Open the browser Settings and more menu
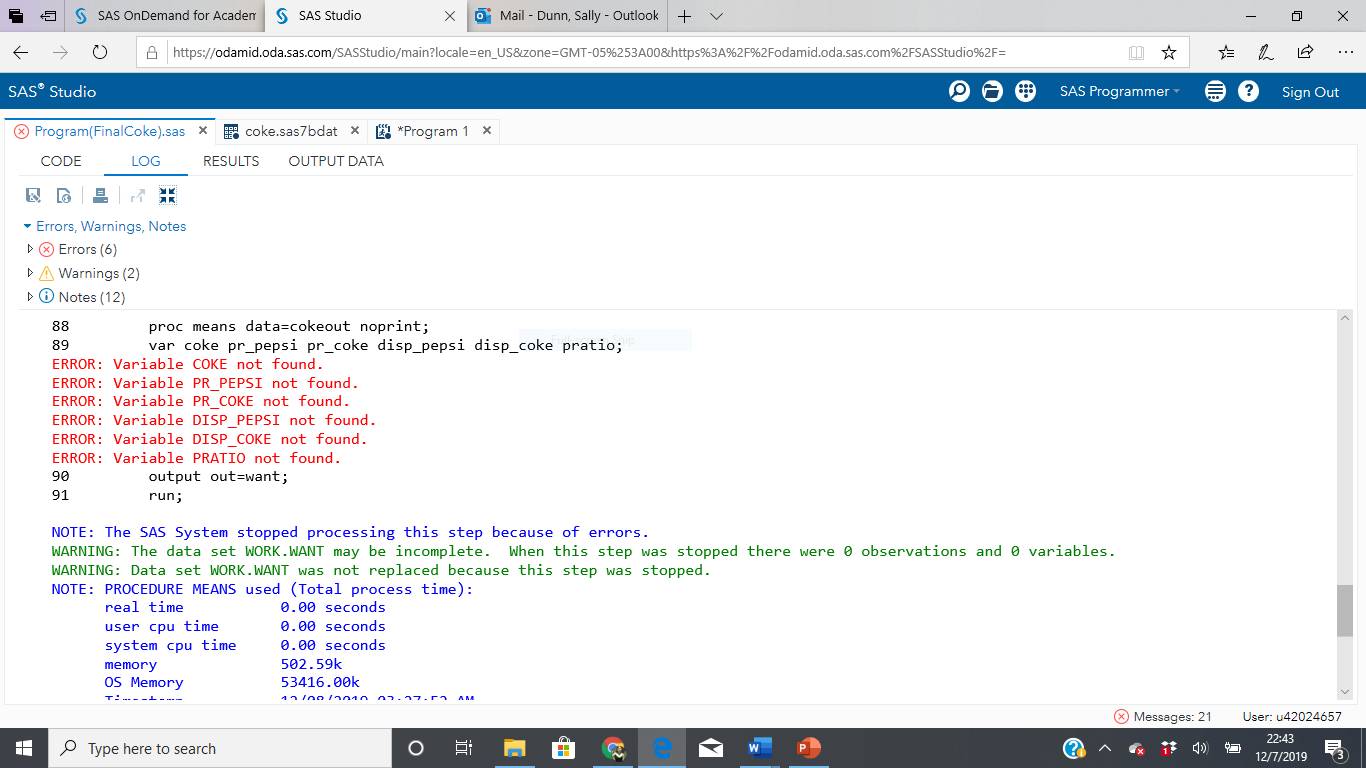 [x=1344, y=52]
